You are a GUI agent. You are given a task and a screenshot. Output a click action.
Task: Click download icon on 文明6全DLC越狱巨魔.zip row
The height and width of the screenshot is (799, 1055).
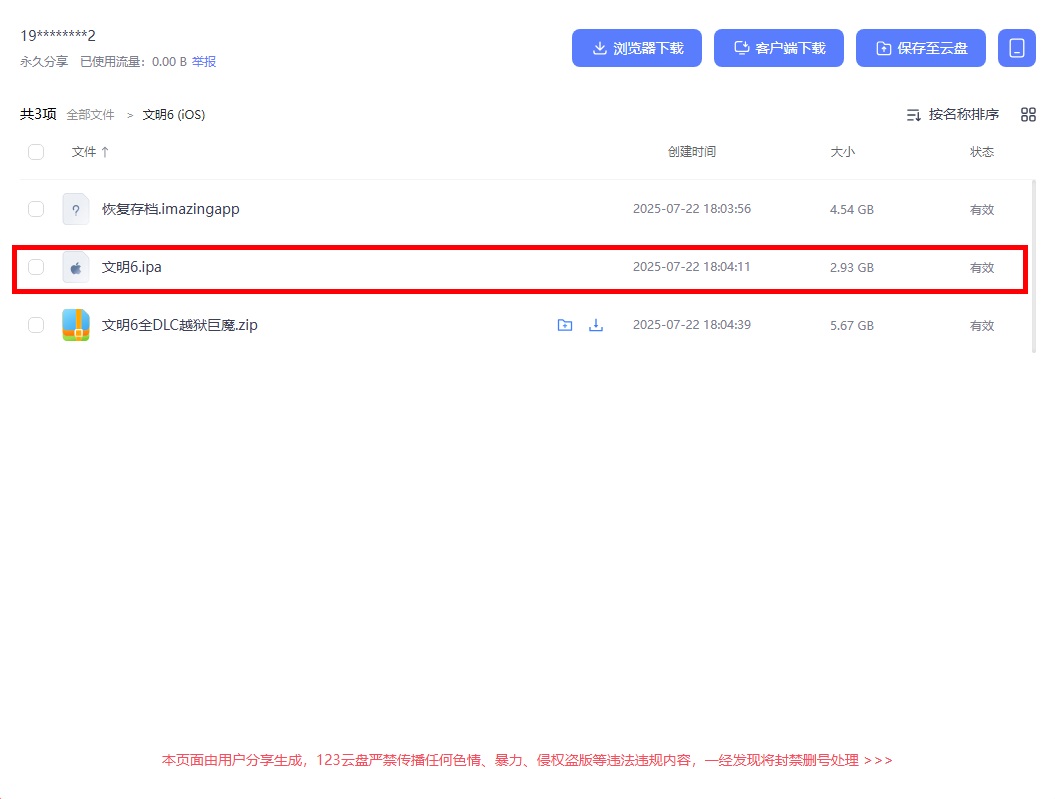[596, 325]
